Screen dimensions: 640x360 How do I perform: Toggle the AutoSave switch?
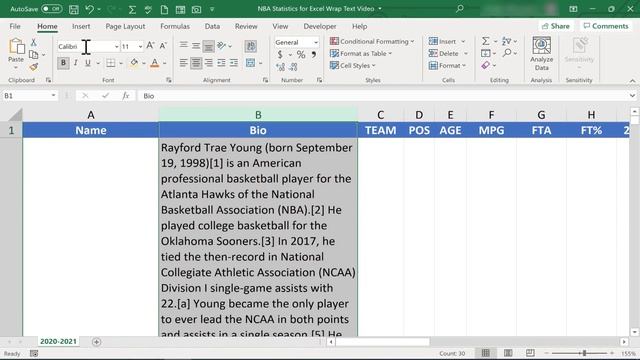[51, 9]
